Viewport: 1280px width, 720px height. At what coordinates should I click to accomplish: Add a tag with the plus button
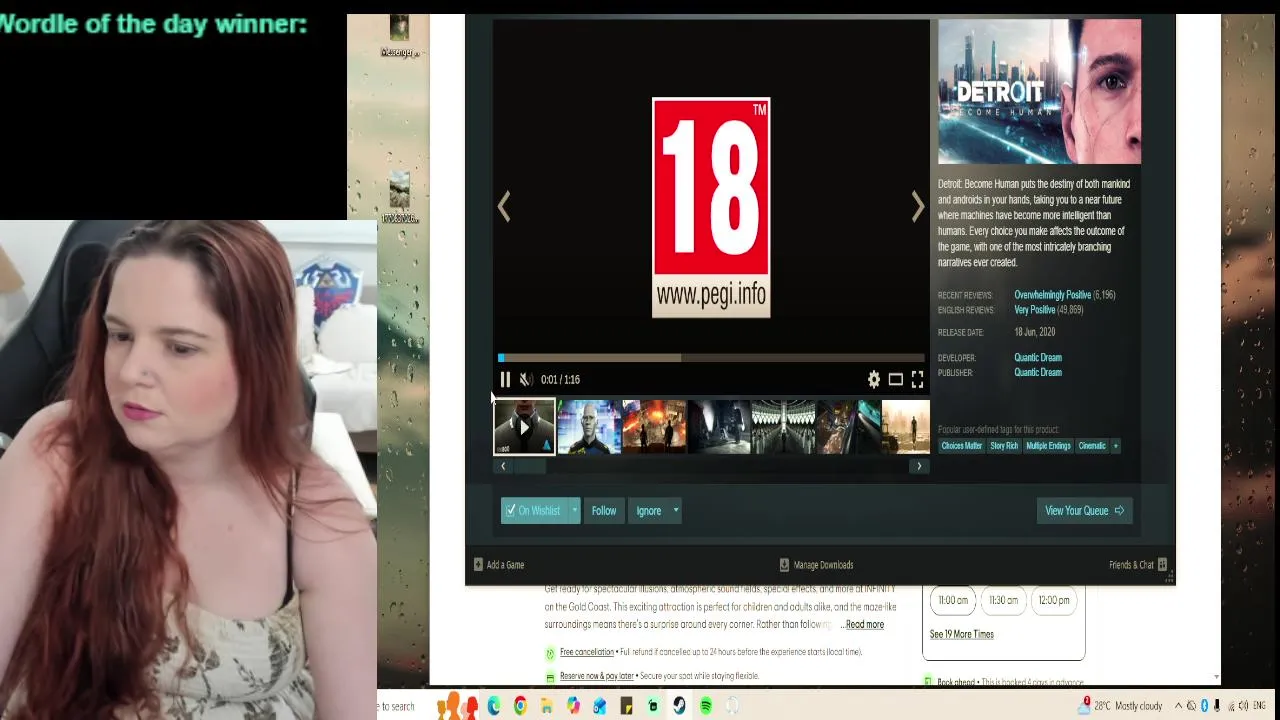pos(1116,446)
